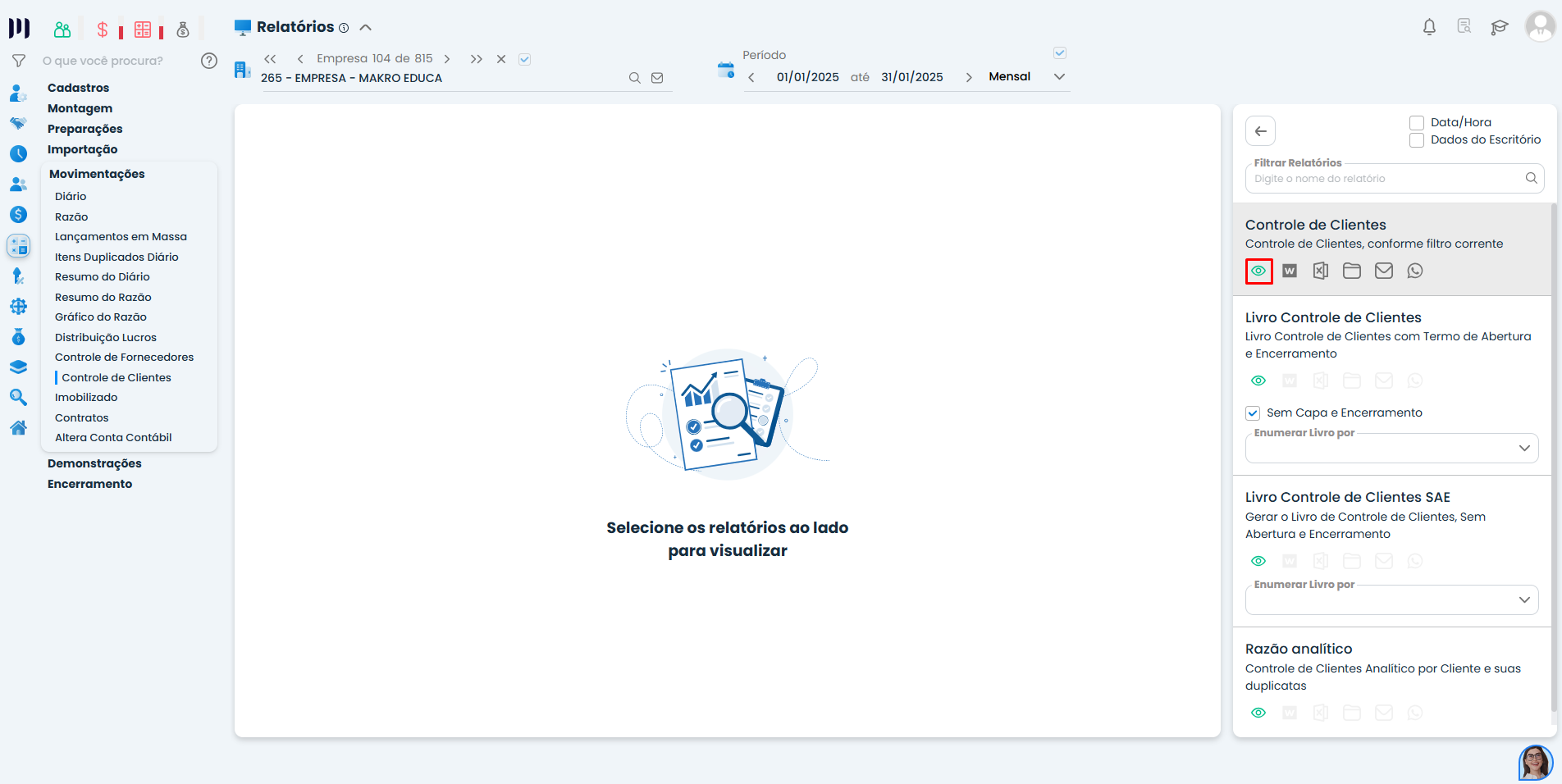Image resolution: width=1562 pixels, height=784 pixels.
Task: Share Controle de Clientes via WhatsApp
Action: tap(1415, 271)
